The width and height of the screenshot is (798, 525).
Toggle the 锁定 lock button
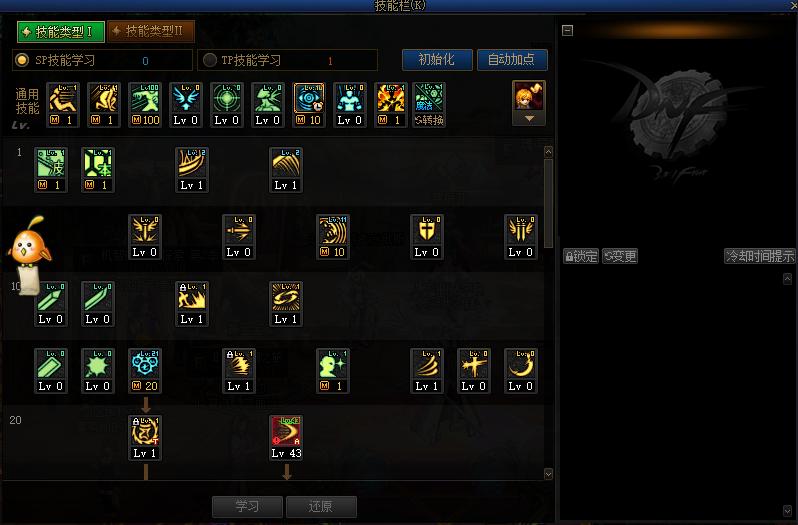[581, 256]
